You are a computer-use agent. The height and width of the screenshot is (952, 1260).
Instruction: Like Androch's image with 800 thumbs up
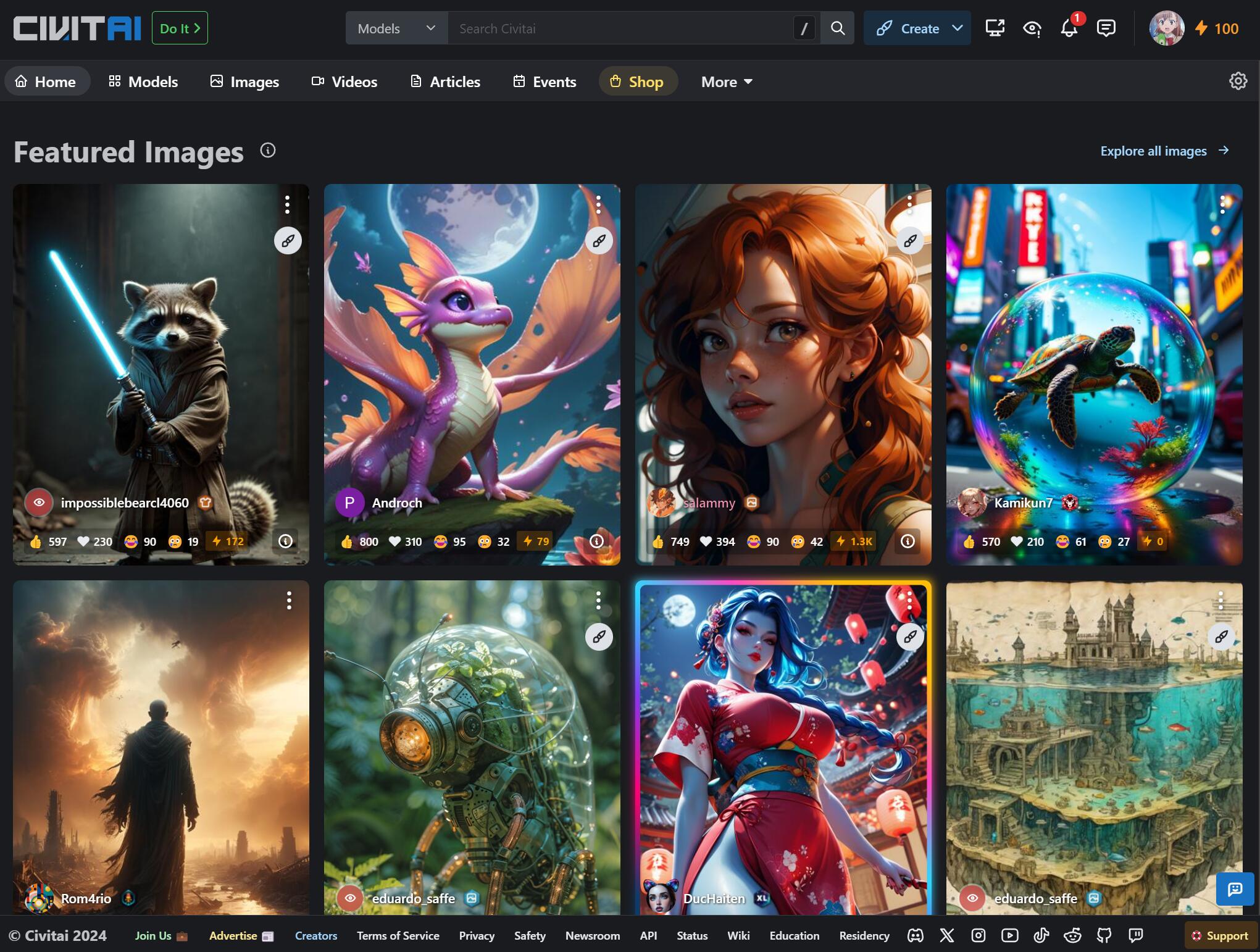pos(359,541)
